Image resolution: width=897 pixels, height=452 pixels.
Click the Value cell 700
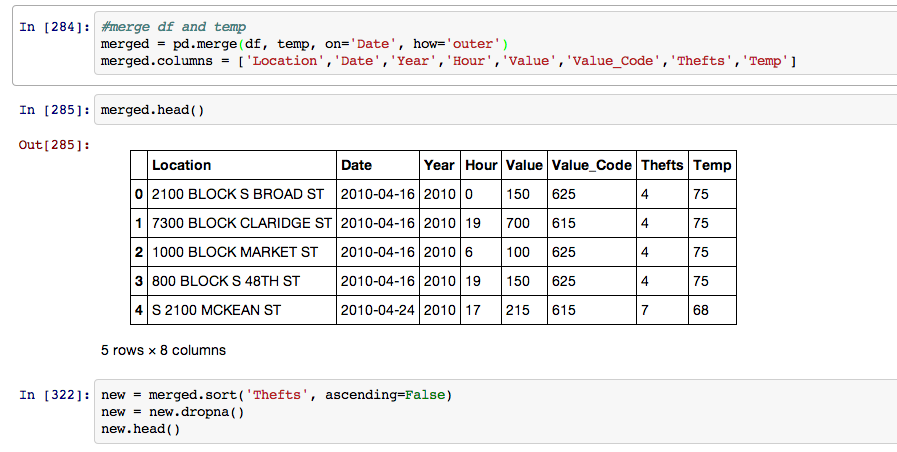pyautogui.click(x=524, y=223)
